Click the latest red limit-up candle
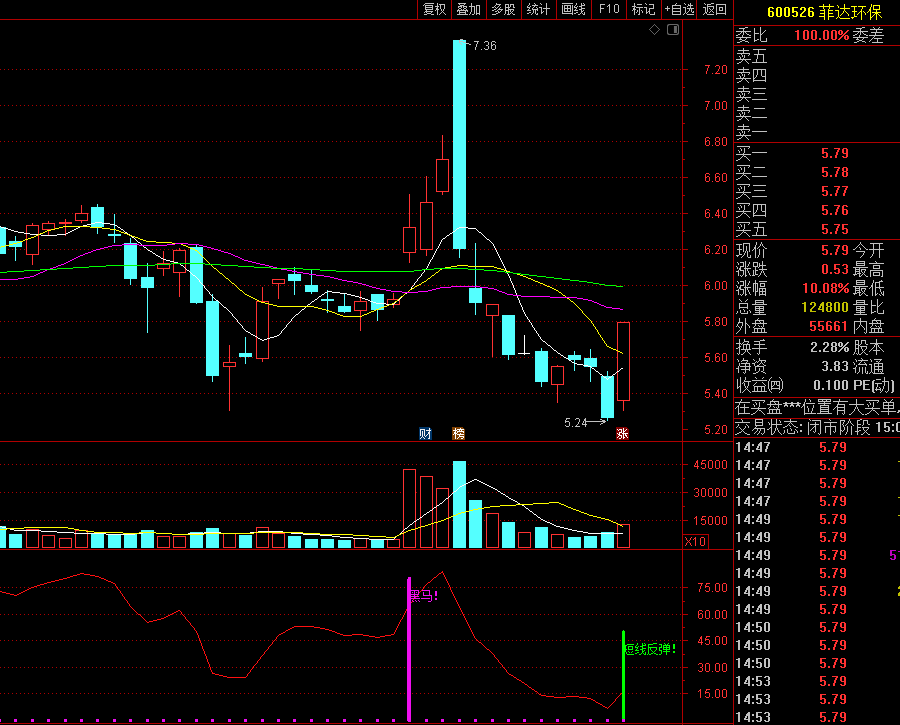 click(623, 361)
